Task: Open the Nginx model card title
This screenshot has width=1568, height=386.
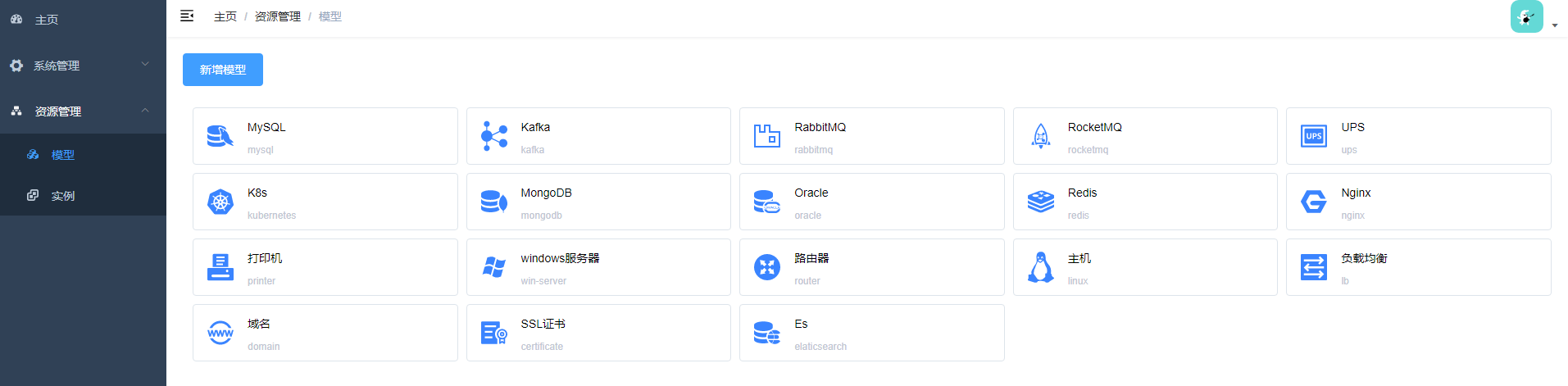Action: (x=1356, y=193)
